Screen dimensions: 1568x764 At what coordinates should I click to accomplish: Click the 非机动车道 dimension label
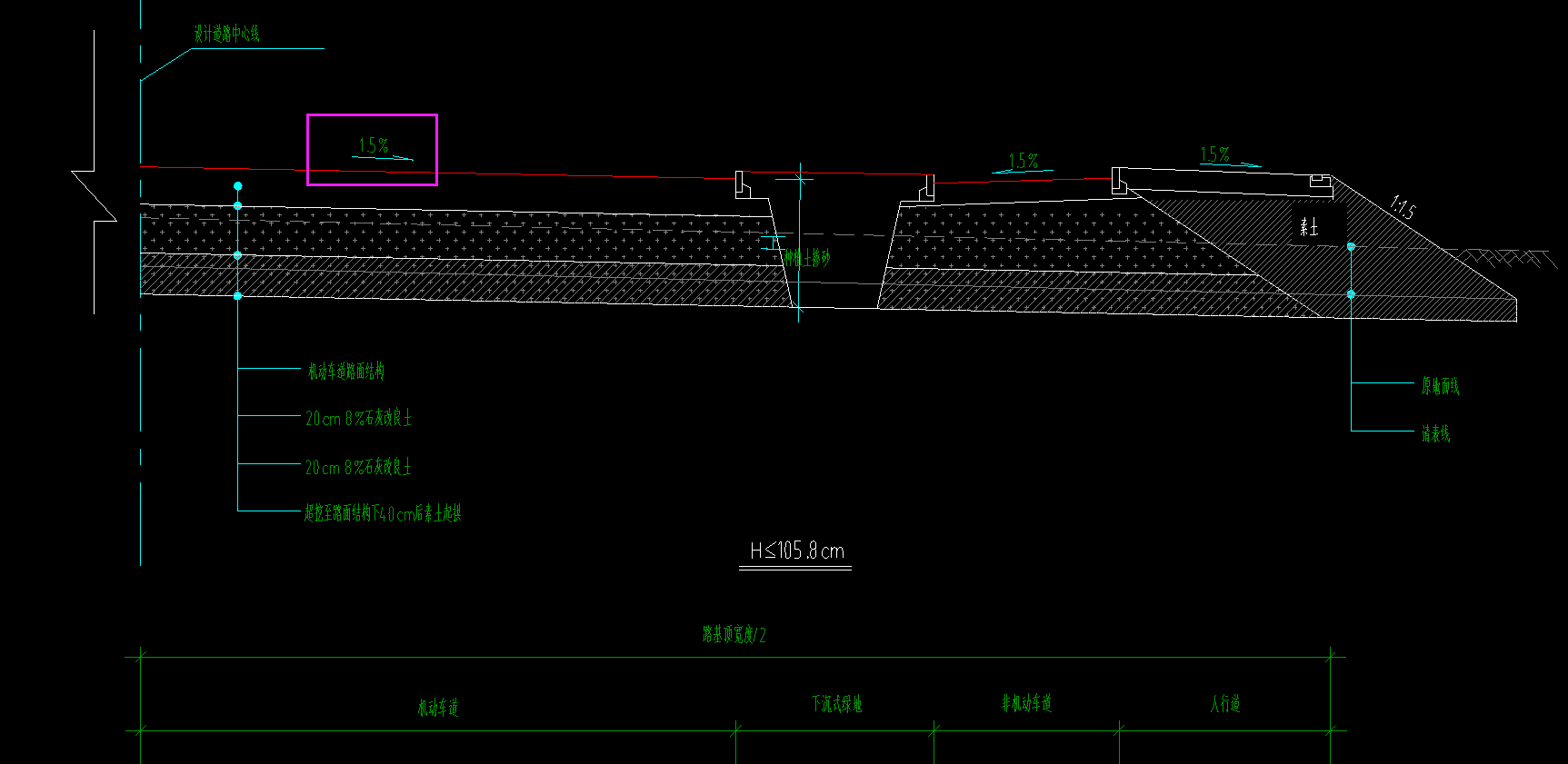(1027, 702)
